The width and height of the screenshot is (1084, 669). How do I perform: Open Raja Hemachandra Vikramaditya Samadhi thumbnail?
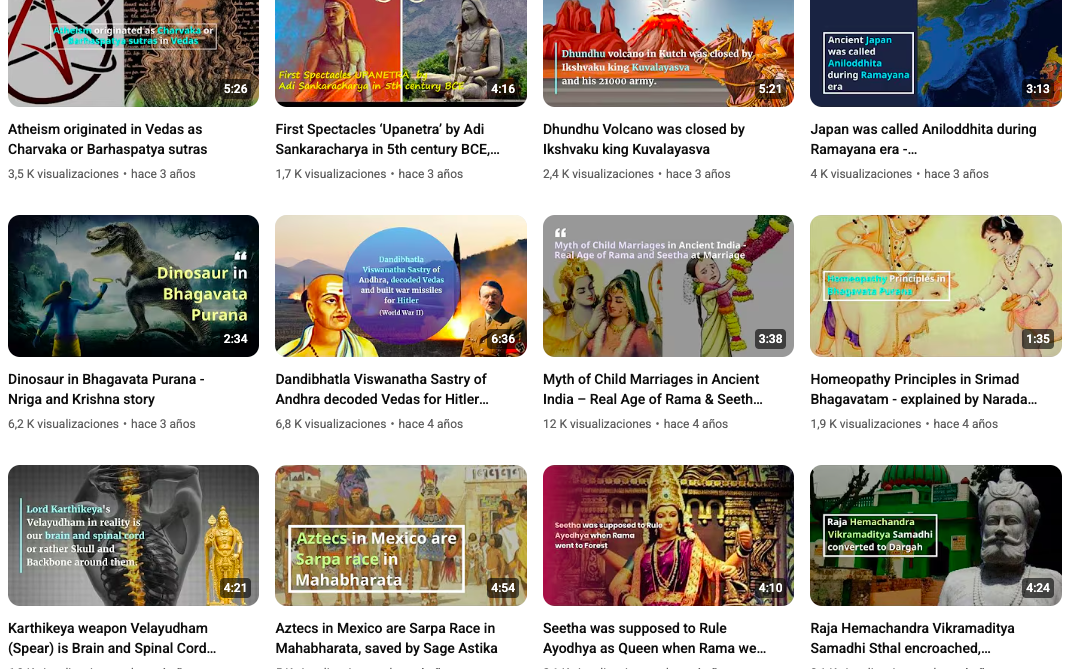click(936, 536)
